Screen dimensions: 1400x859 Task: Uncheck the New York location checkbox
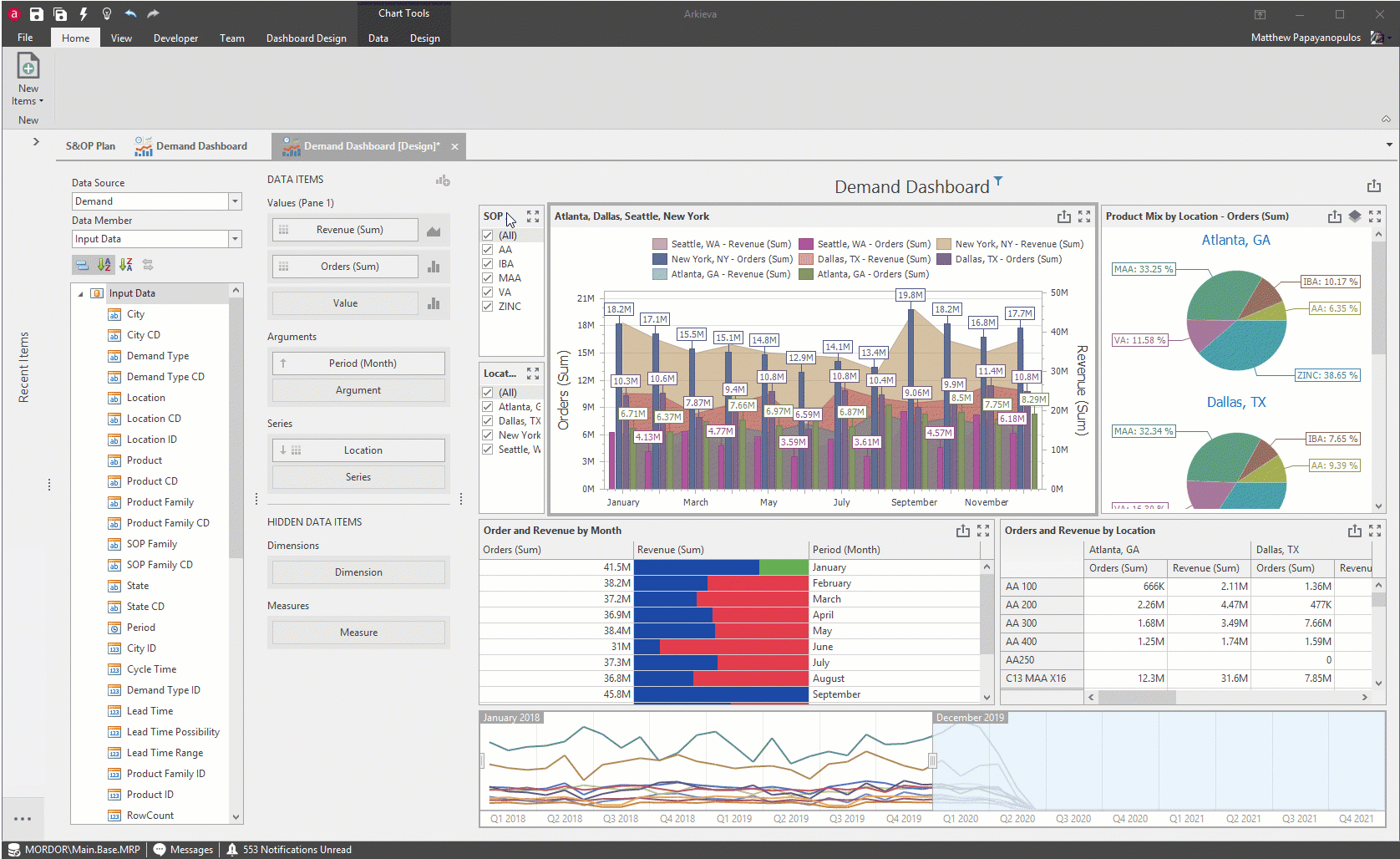pyautogui.click(x=487, y=435)
